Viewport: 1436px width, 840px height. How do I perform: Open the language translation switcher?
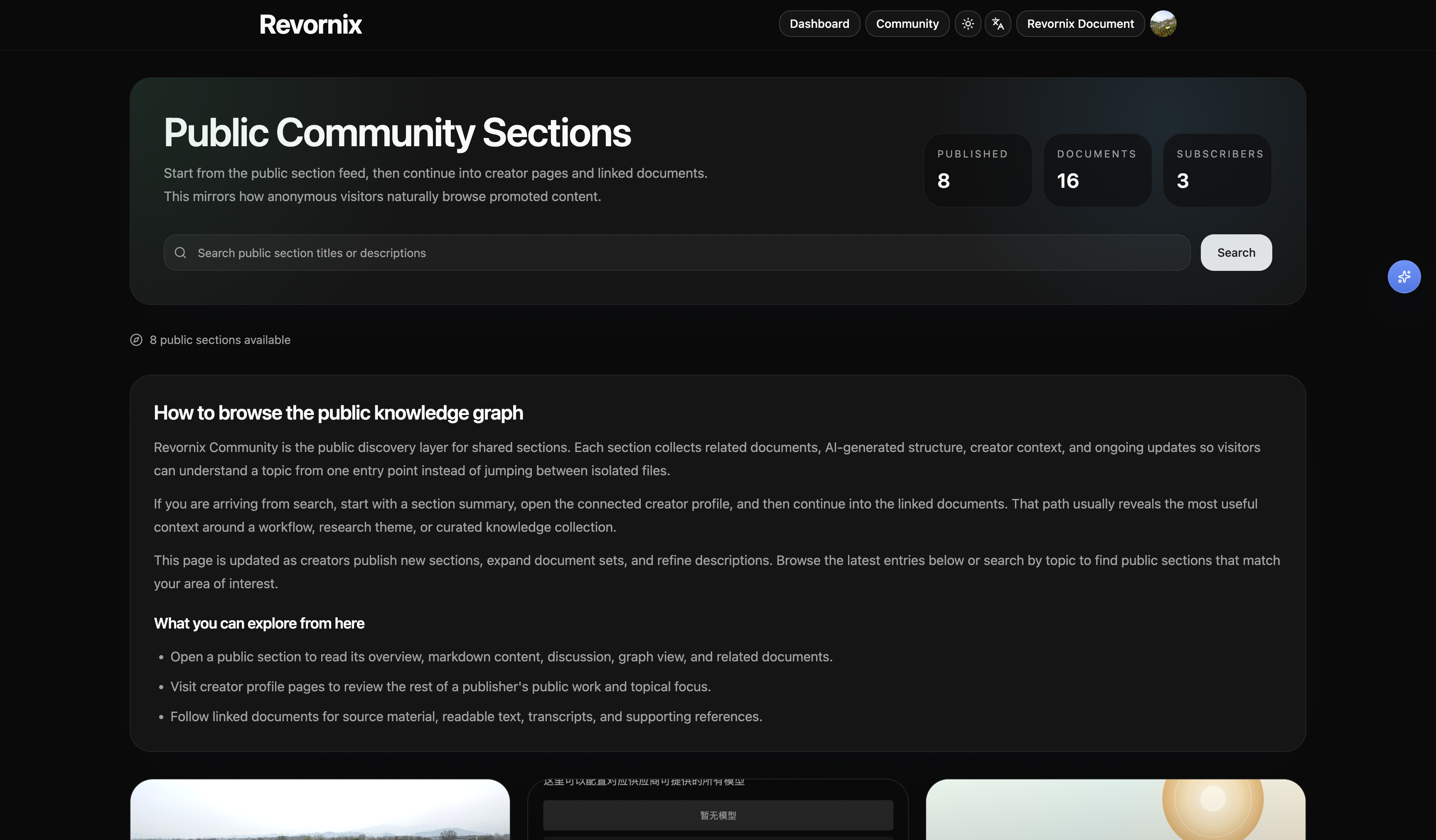coord(998,24)
